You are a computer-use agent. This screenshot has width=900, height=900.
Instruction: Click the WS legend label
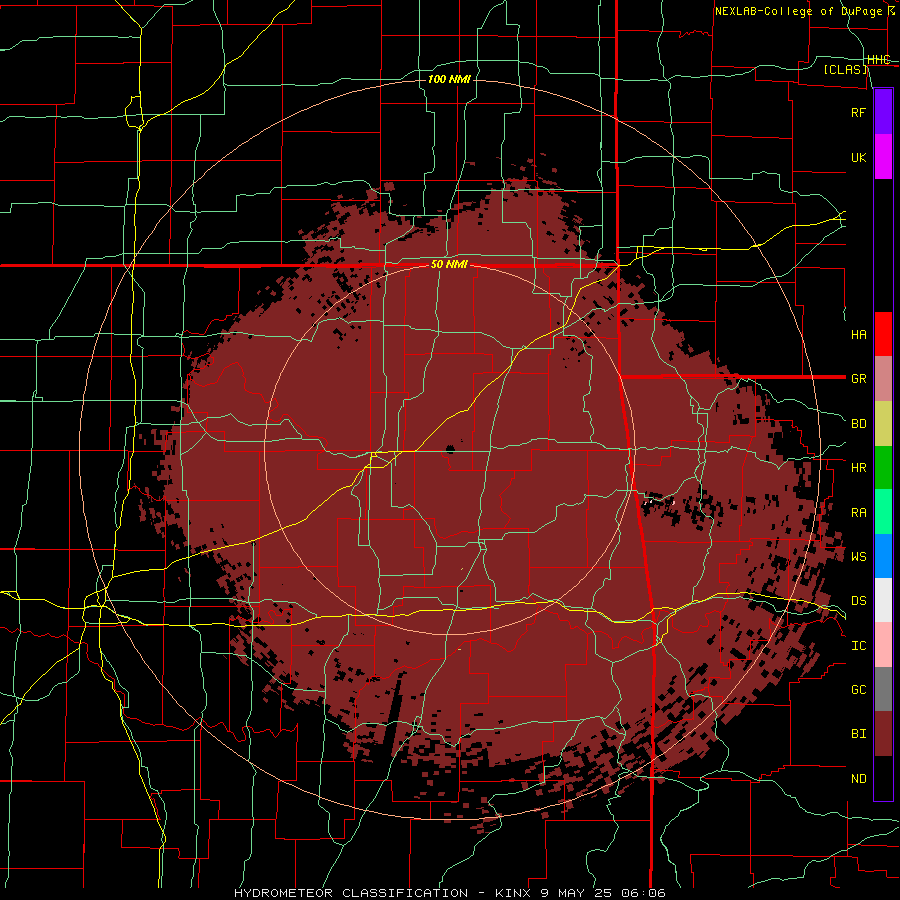858,556
